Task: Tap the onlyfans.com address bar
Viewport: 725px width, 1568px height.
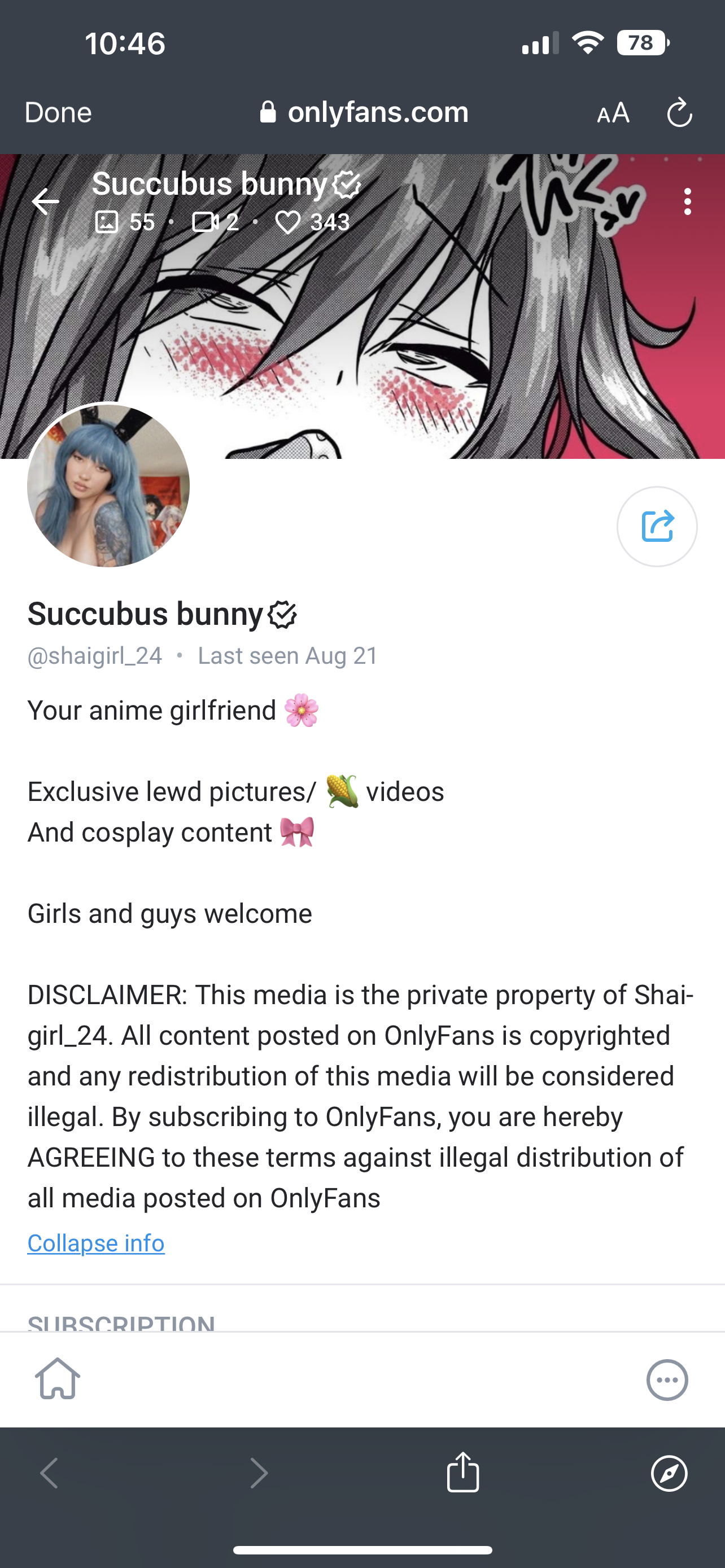Action: [364, 112]
